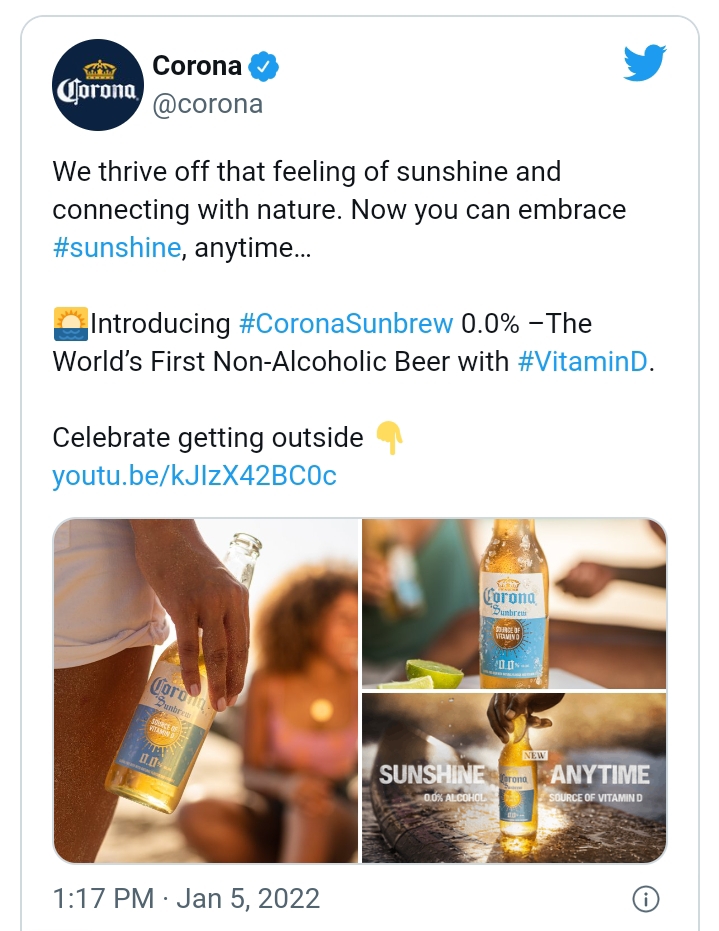Open the #VitaminD hashtag
The image size is (719, 931).
[582, 362]
